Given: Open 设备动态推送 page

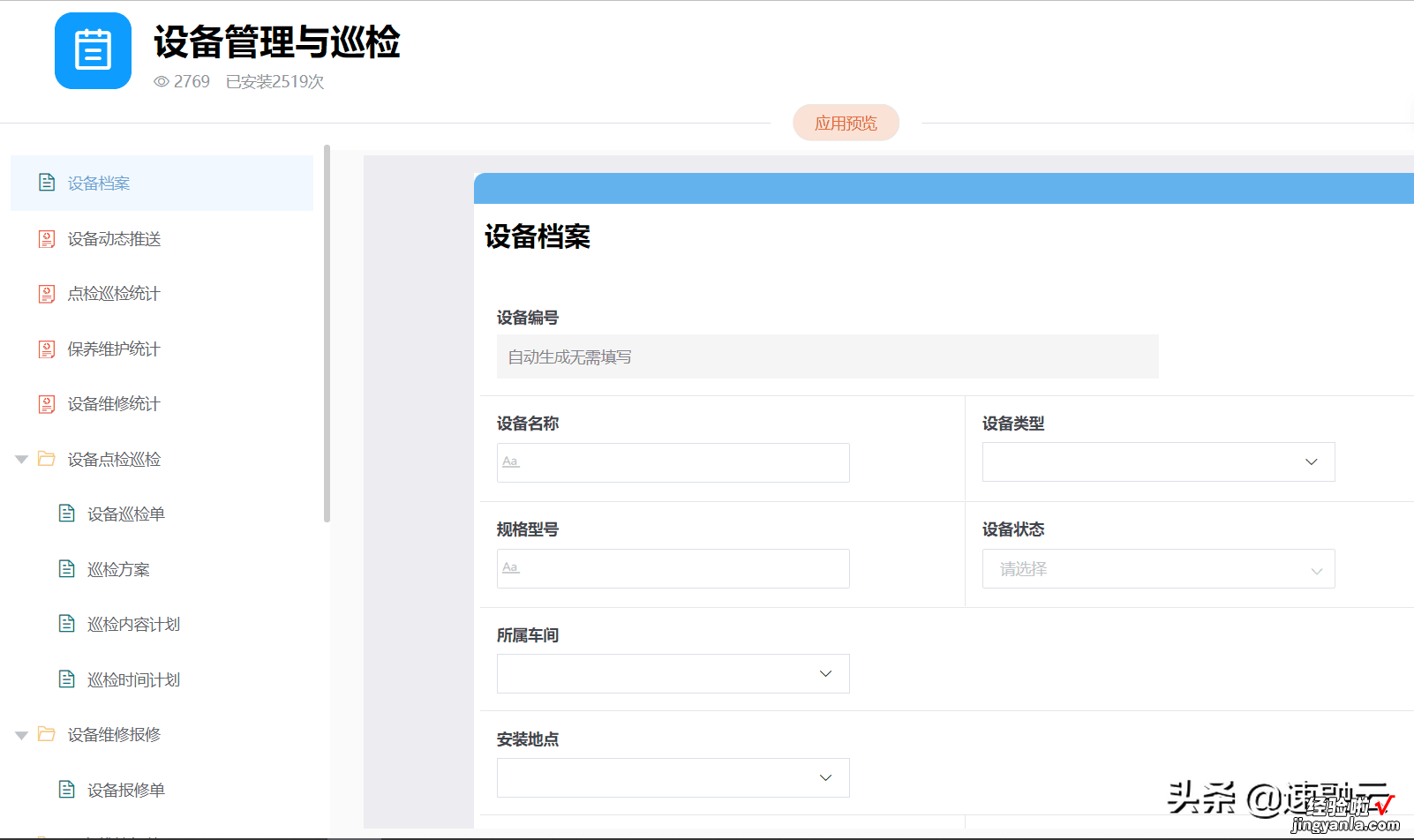Looking at the screenshot, I should tap(114, 239).
